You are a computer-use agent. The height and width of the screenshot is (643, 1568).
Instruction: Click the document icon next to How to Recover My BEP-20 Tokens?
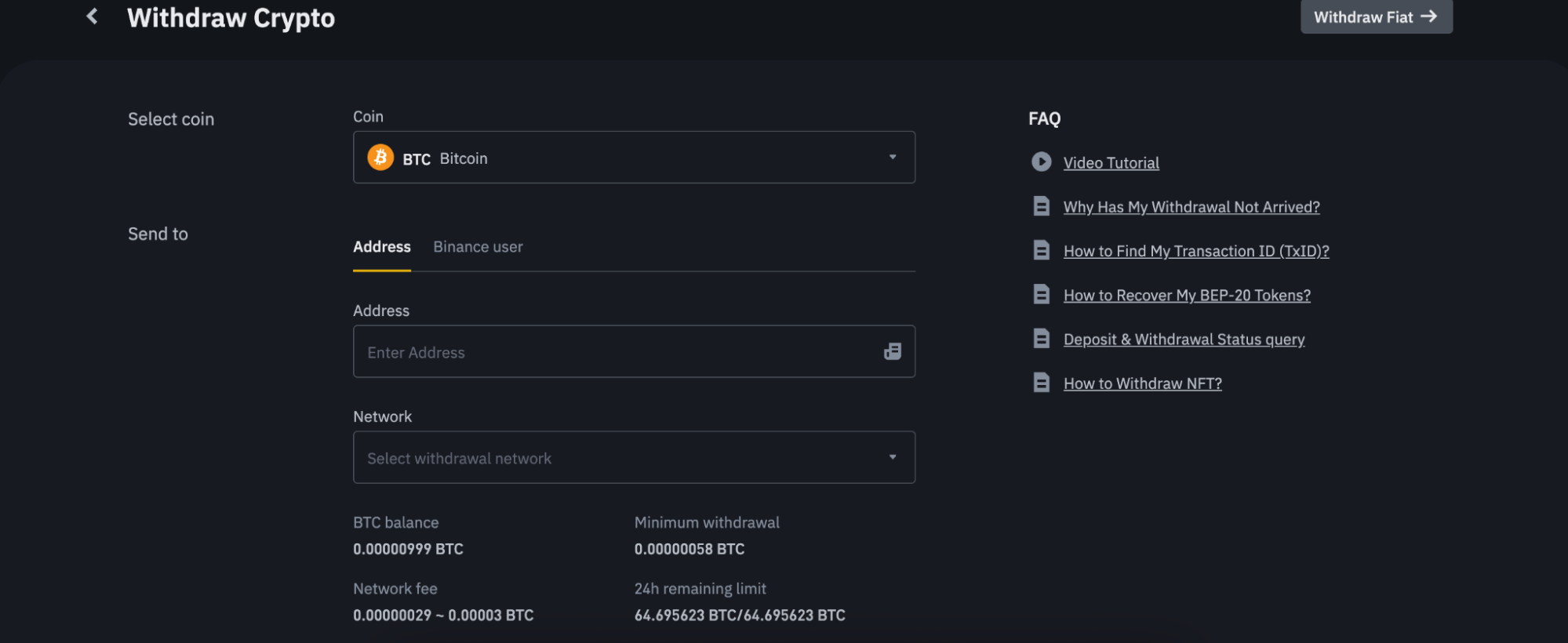point(1042,294)
